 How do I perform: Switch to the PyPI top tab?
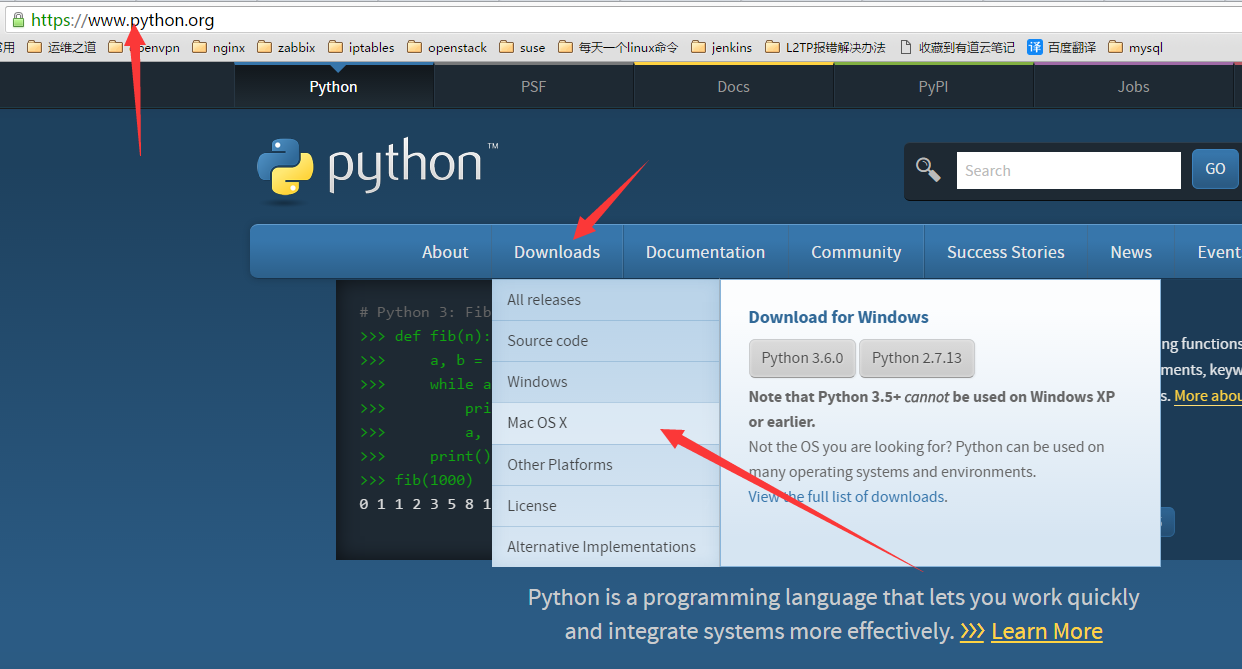coord(933,87)
